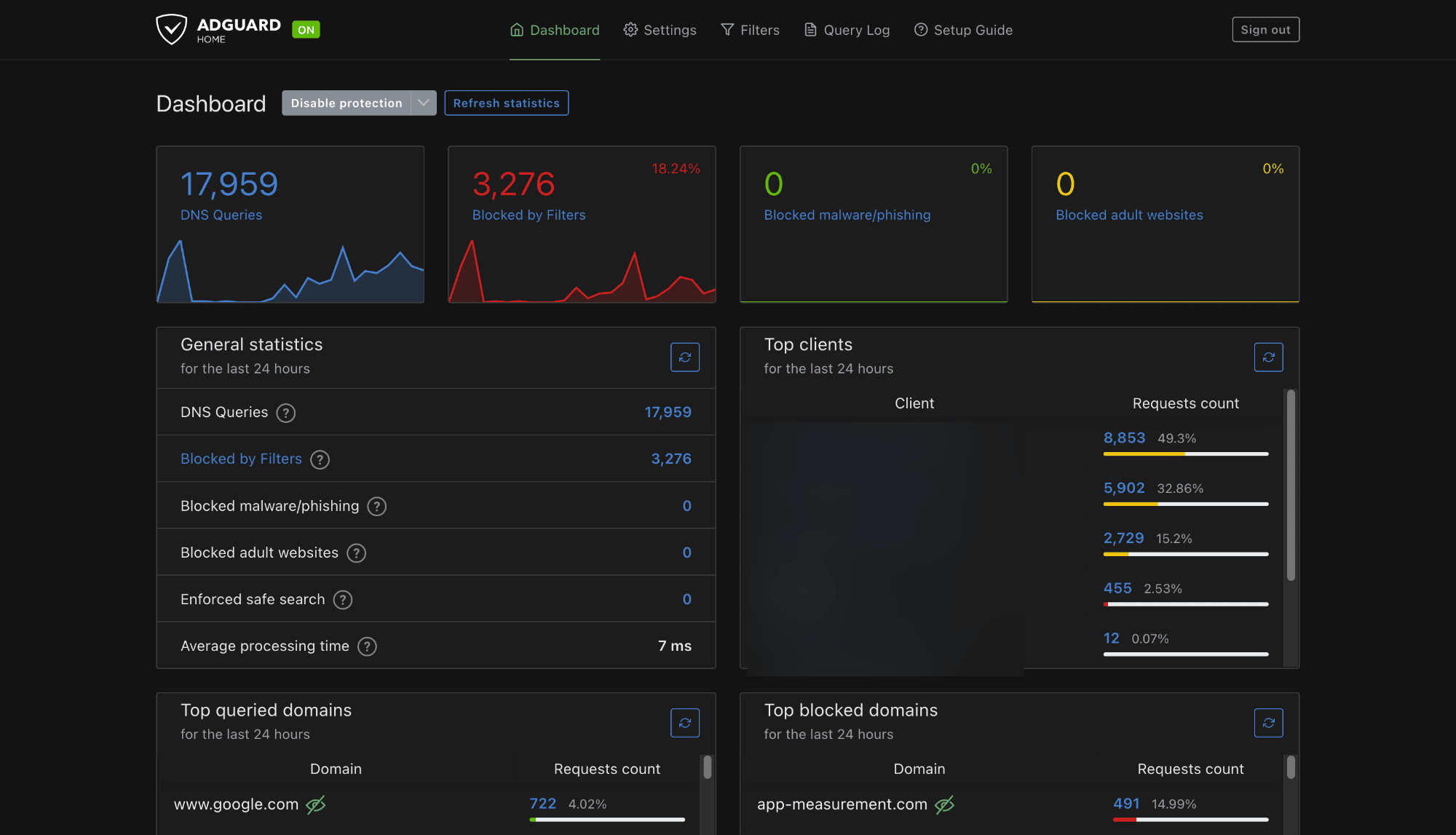Screen dimensions: 1456x835
Task: Click help icon next to DNS Queries
Action: [286, 413]
